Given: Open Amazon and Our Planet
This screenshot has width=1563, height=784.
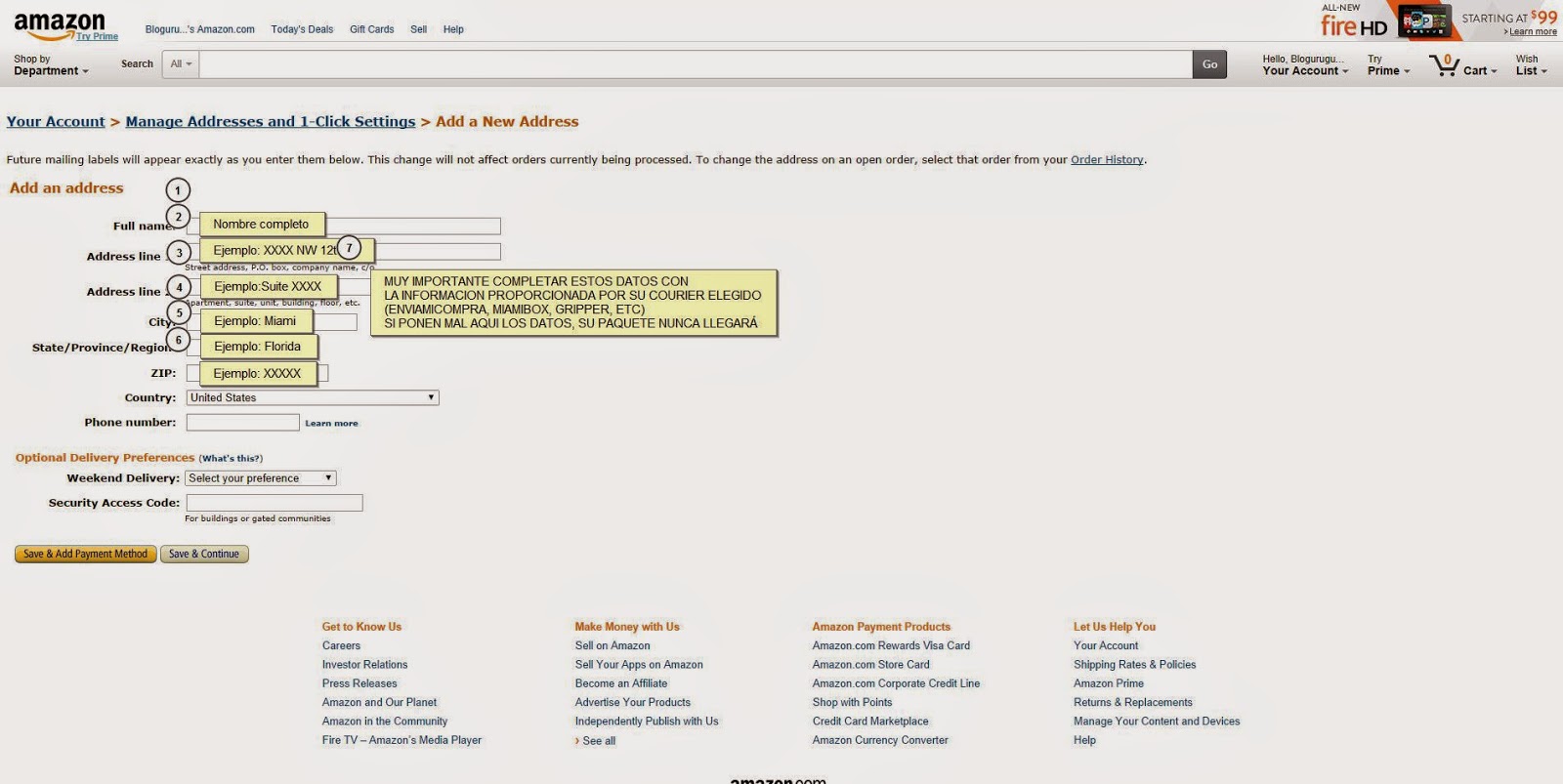Looking at the screenshot, I should (x=380, y=703).
